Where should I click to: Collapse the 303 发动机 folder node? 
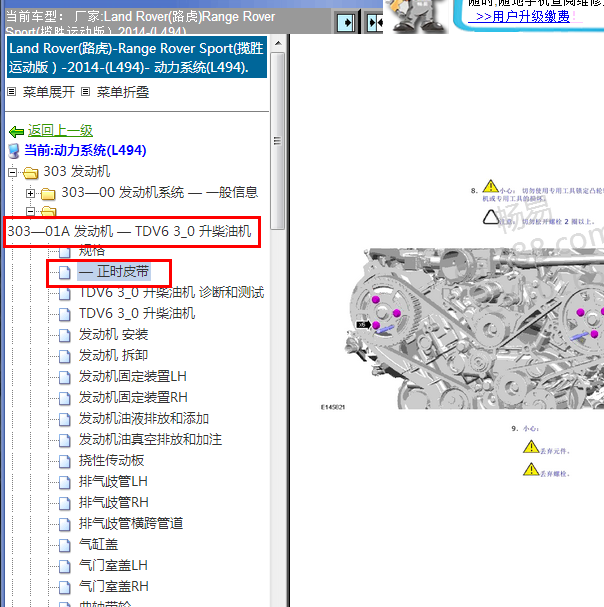pyautogui.click(x=12, y=172)
